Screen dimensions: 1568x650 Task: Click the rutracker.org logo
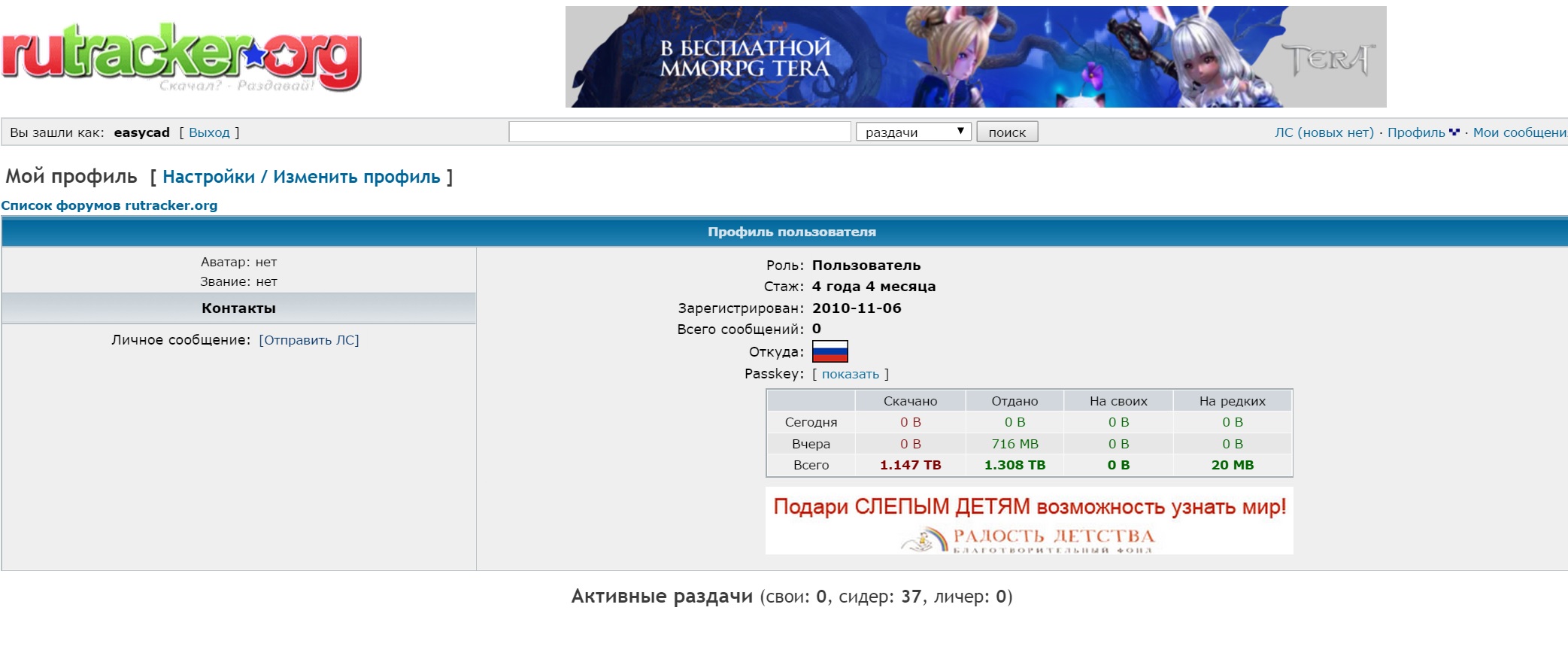tap(181, 56)
